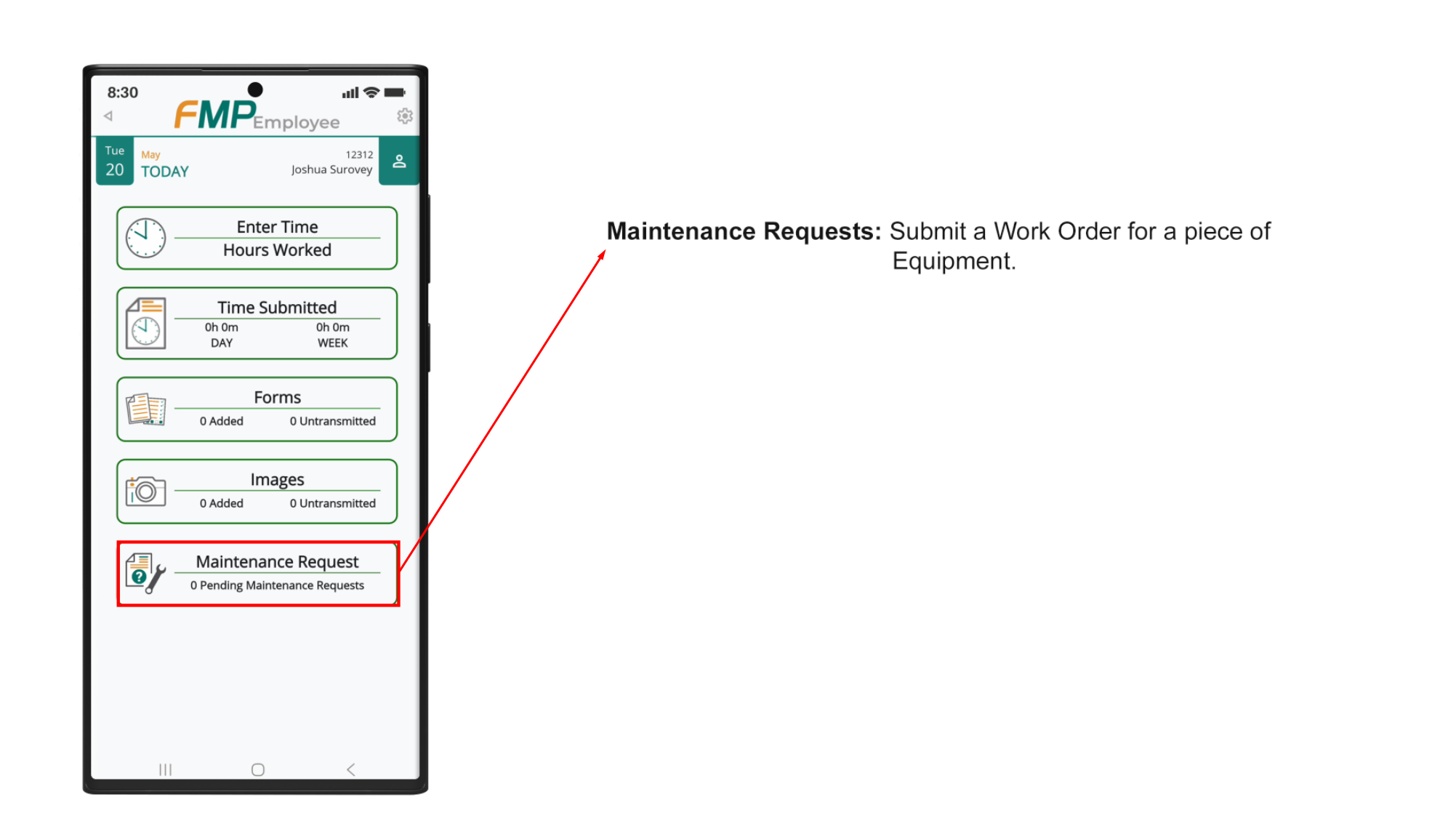Tap the user profile icon
Screen dimensions: 1456x837
(399, 161)
